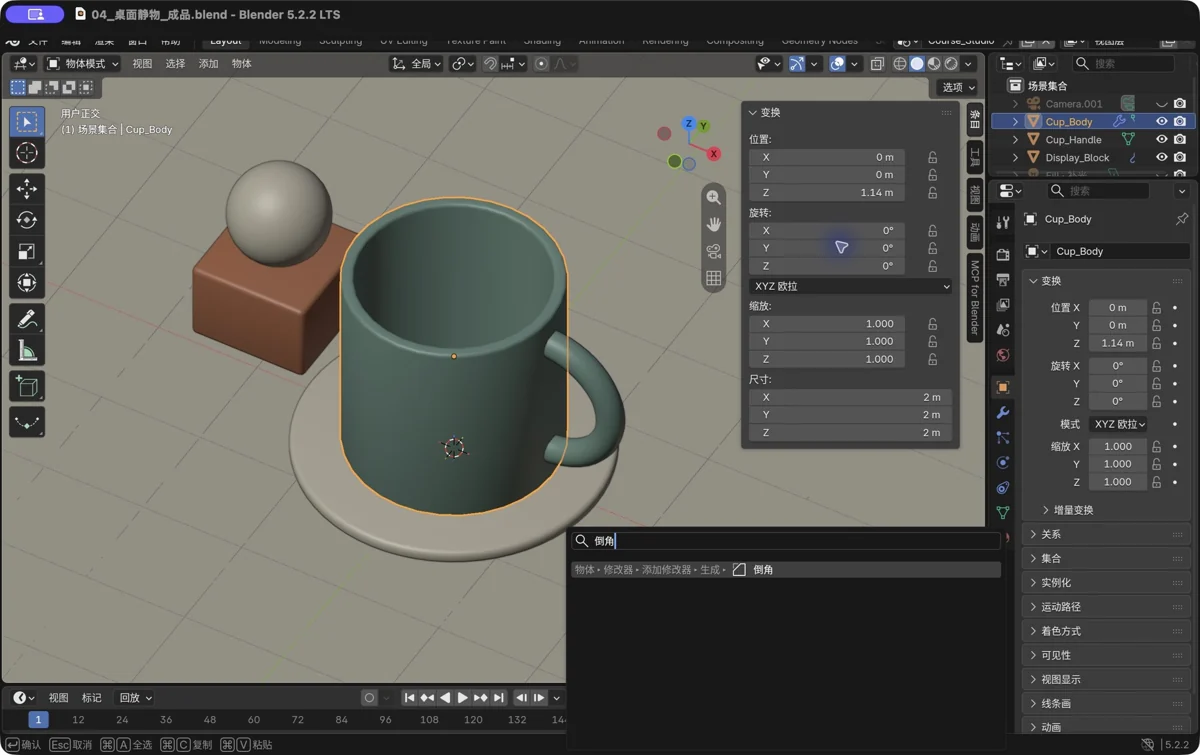Toggle Display_Block visibility eye
This screenshot has height=755, width=1200.
click(1162, 157)
